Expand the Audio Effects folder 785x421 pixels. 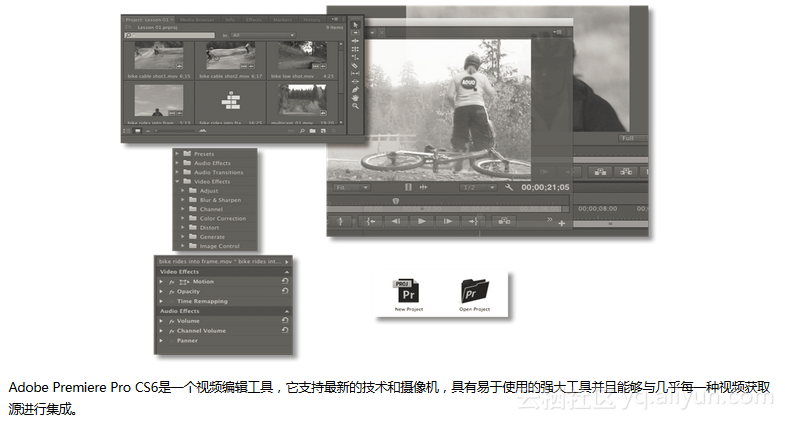(x=177, y=163)
